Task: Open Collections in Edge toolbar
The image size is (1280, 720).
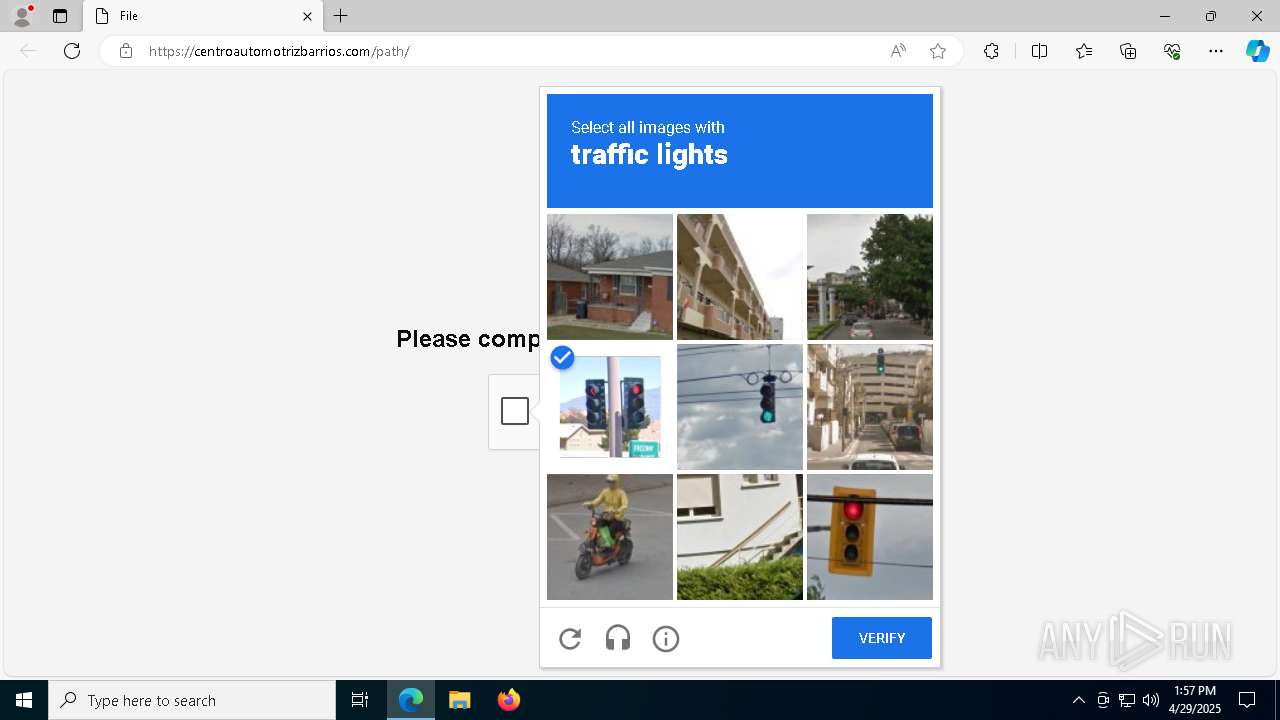Action: click(x=1128, y=51)
